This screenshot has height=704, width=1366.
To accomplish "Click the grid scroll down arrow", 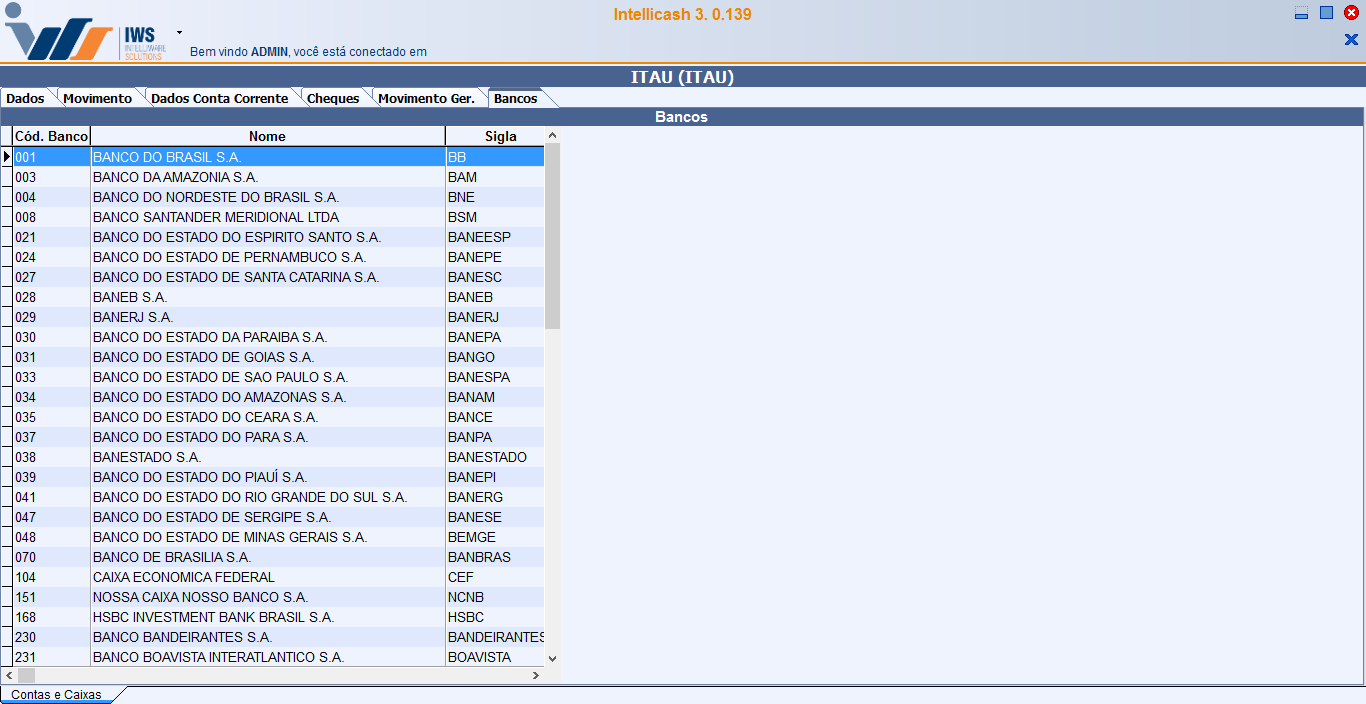I will [x=552, y=659].
